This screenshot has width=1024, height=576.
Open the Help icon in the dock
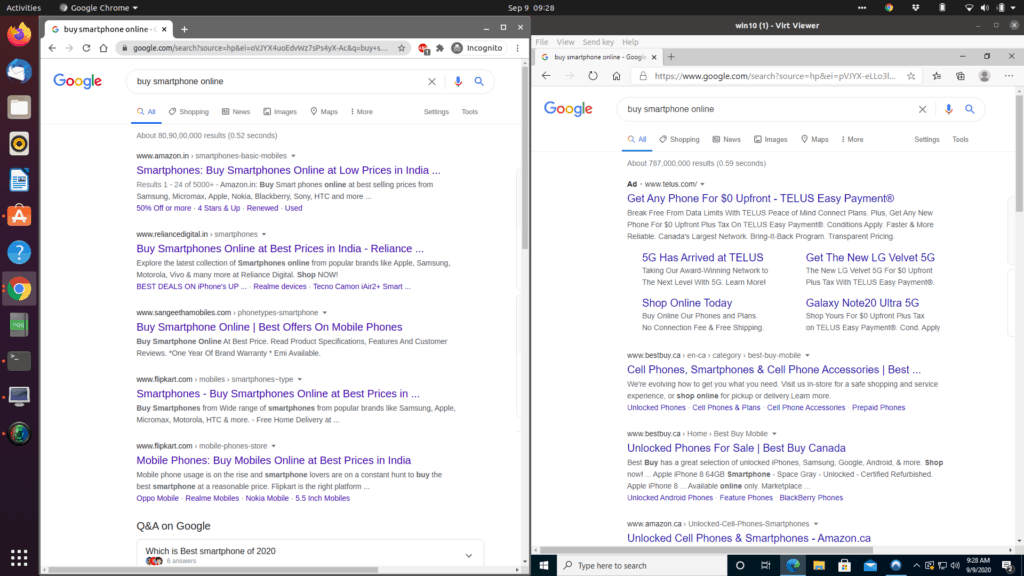[19, 252]
